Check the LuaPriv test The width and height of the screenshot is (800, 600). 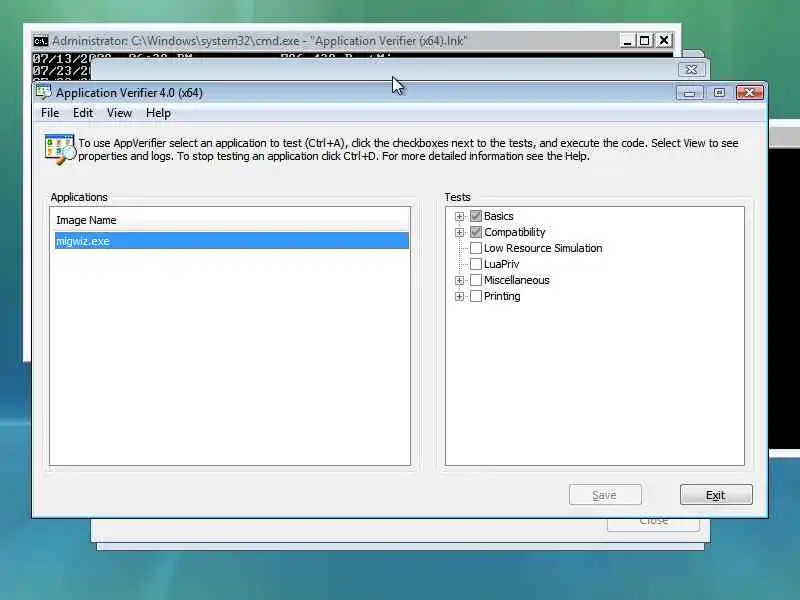(x=476, y=264)
